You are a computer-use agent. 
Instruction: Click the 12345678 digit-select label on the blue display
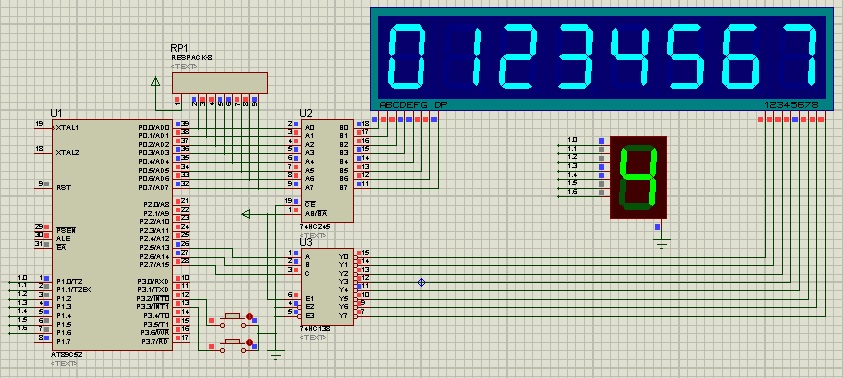791,105
